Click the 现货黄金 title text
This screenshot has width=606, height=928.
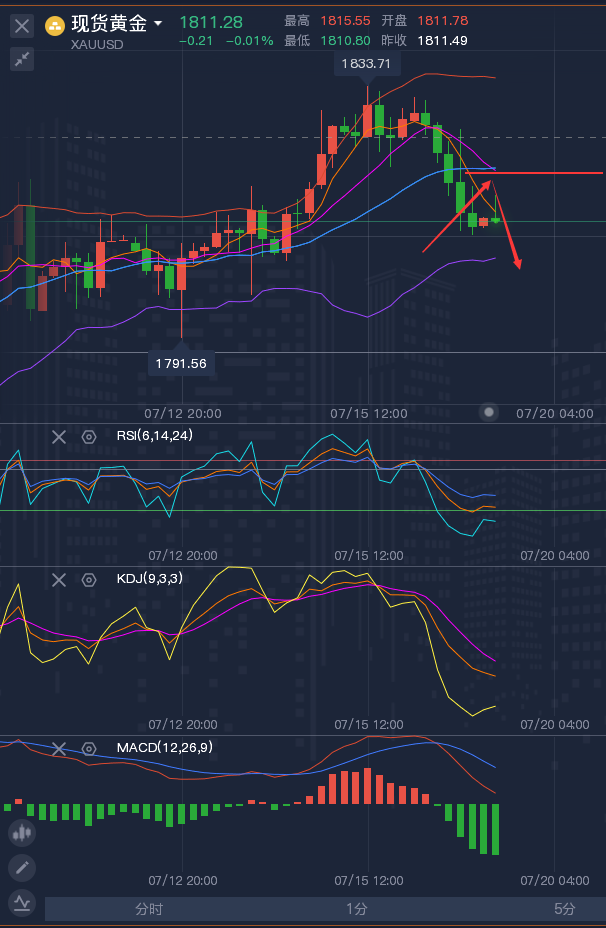point(109,24)
